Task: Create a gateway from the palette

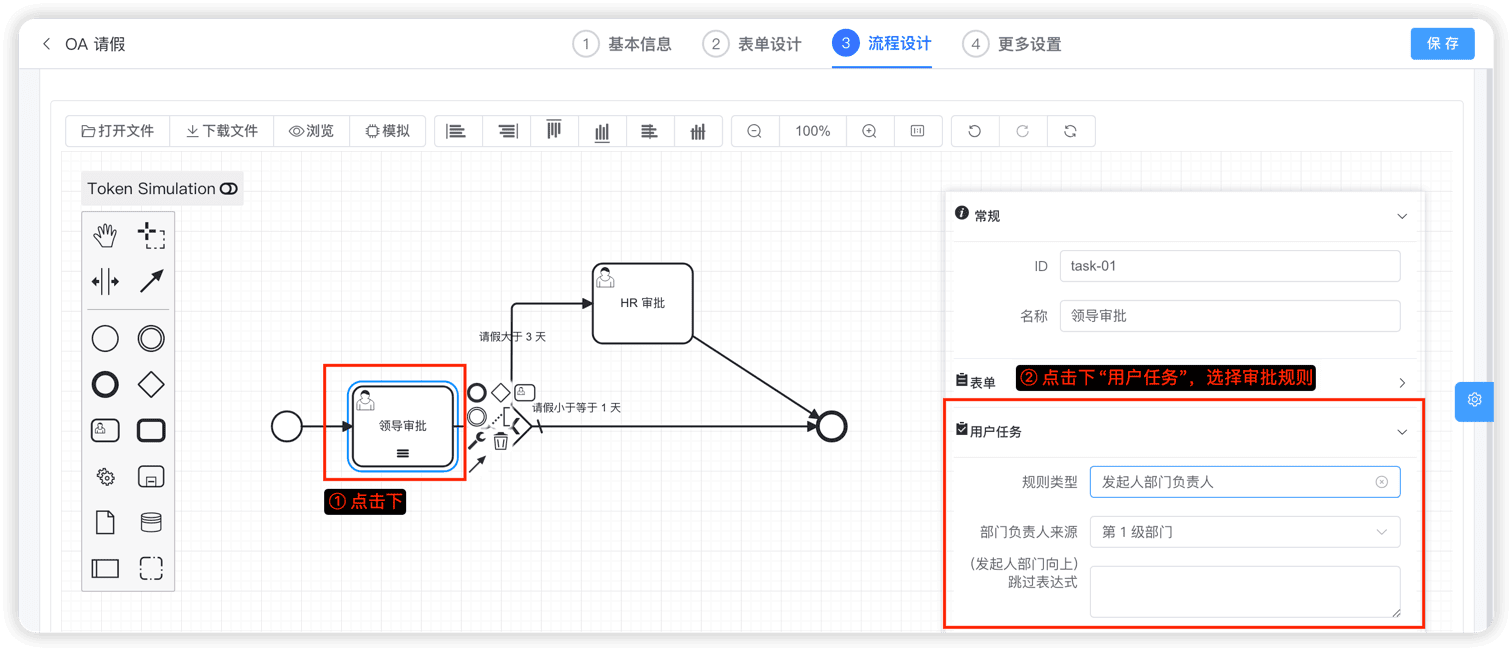Action: [151, 385]
